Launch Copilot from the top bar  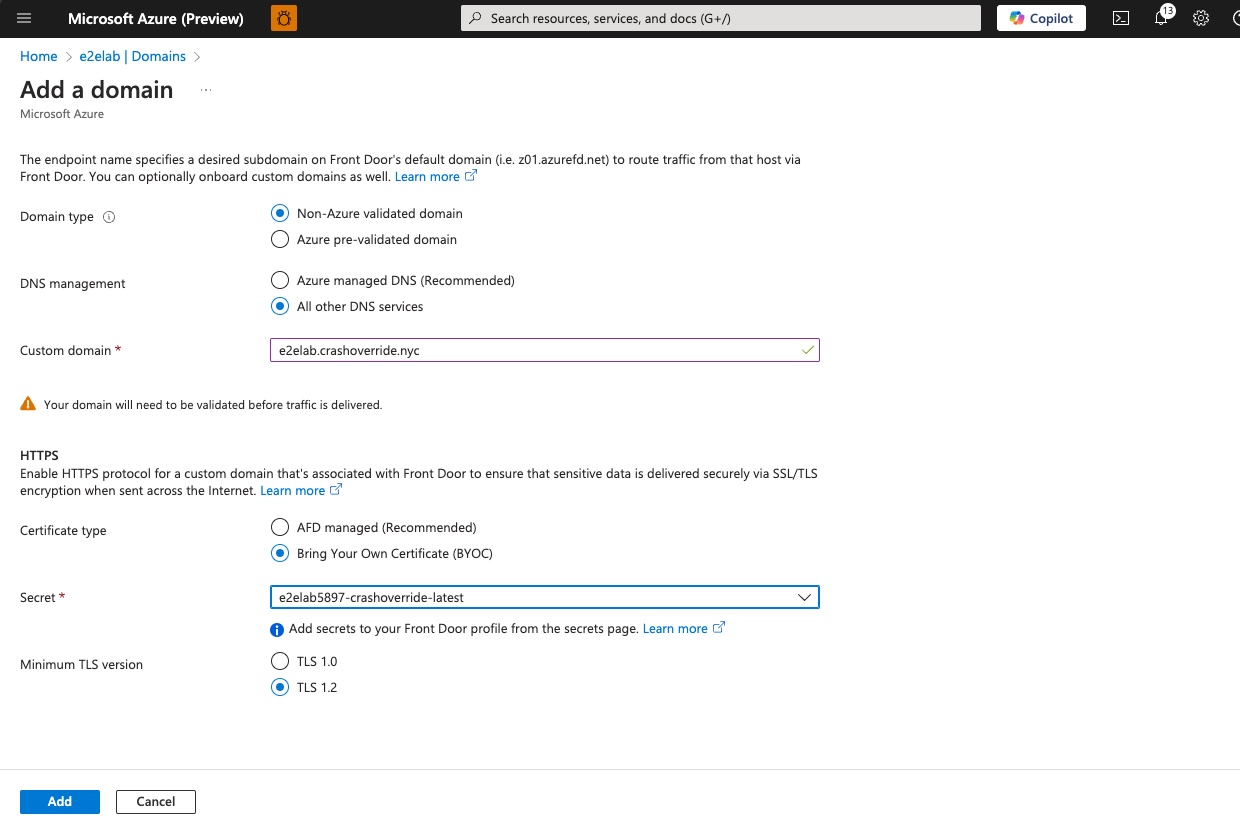[1041, 18]
